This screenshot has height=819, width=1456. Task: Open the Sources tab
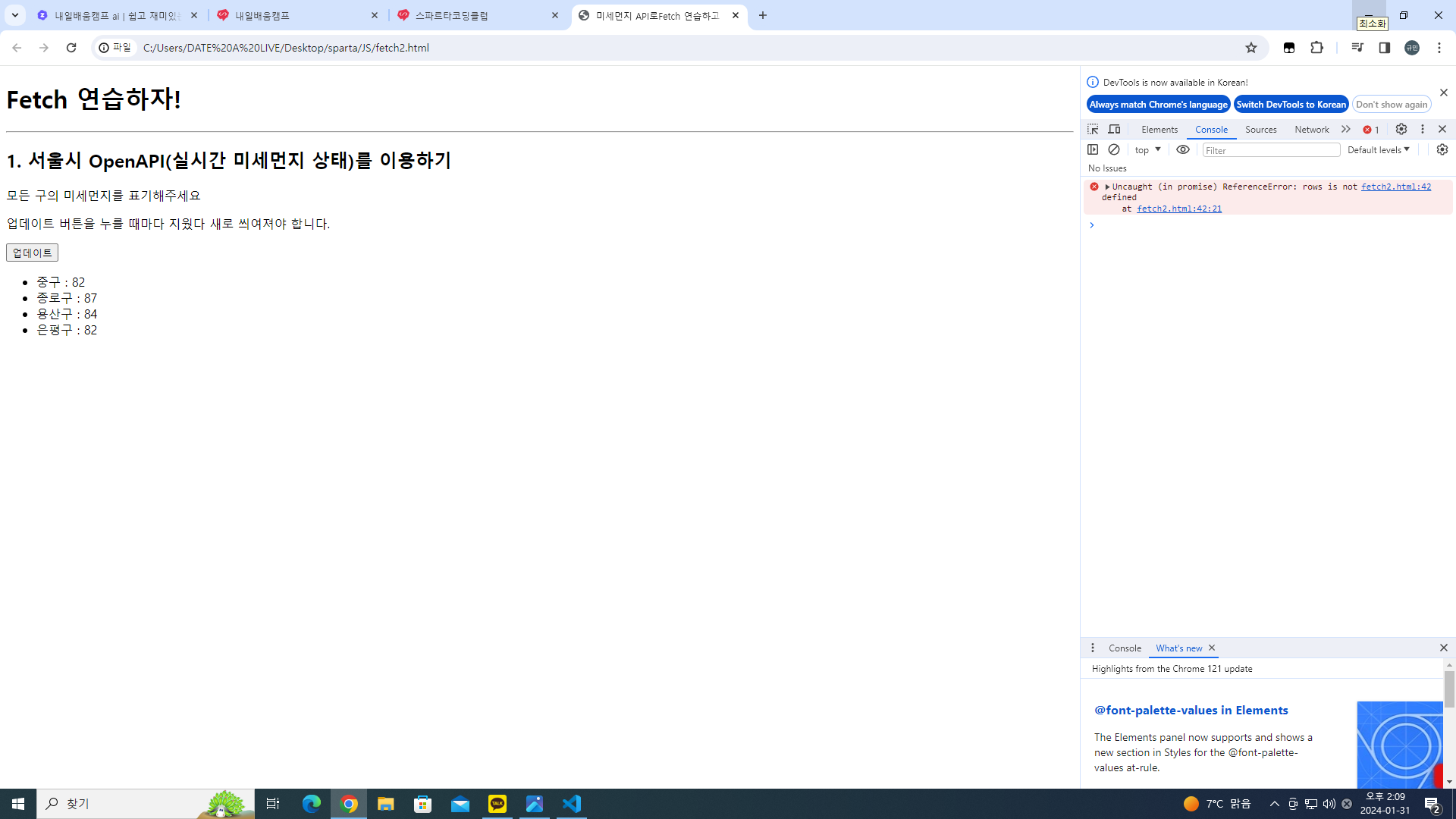(x=1260, y=130)
